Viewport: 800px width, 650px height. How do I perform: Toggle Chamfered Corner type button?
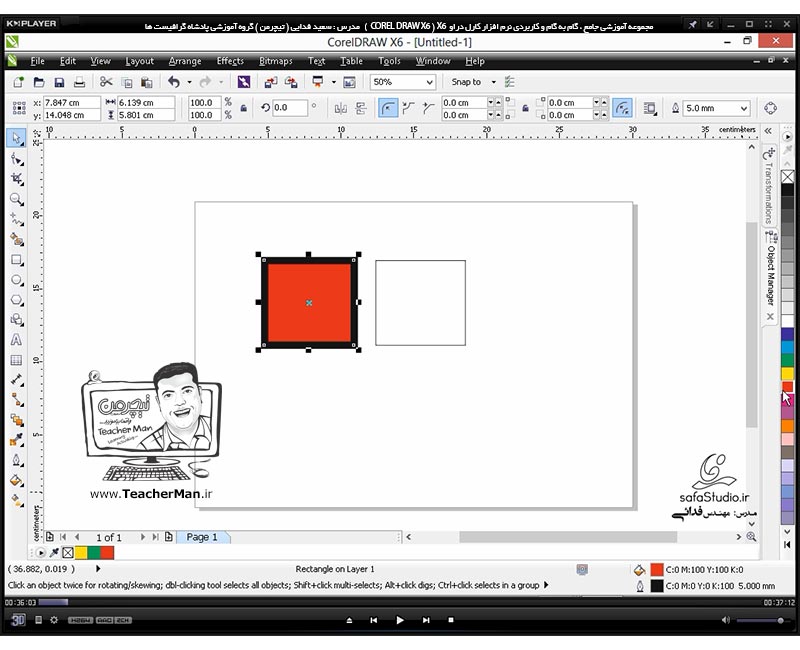coord(428,108)
